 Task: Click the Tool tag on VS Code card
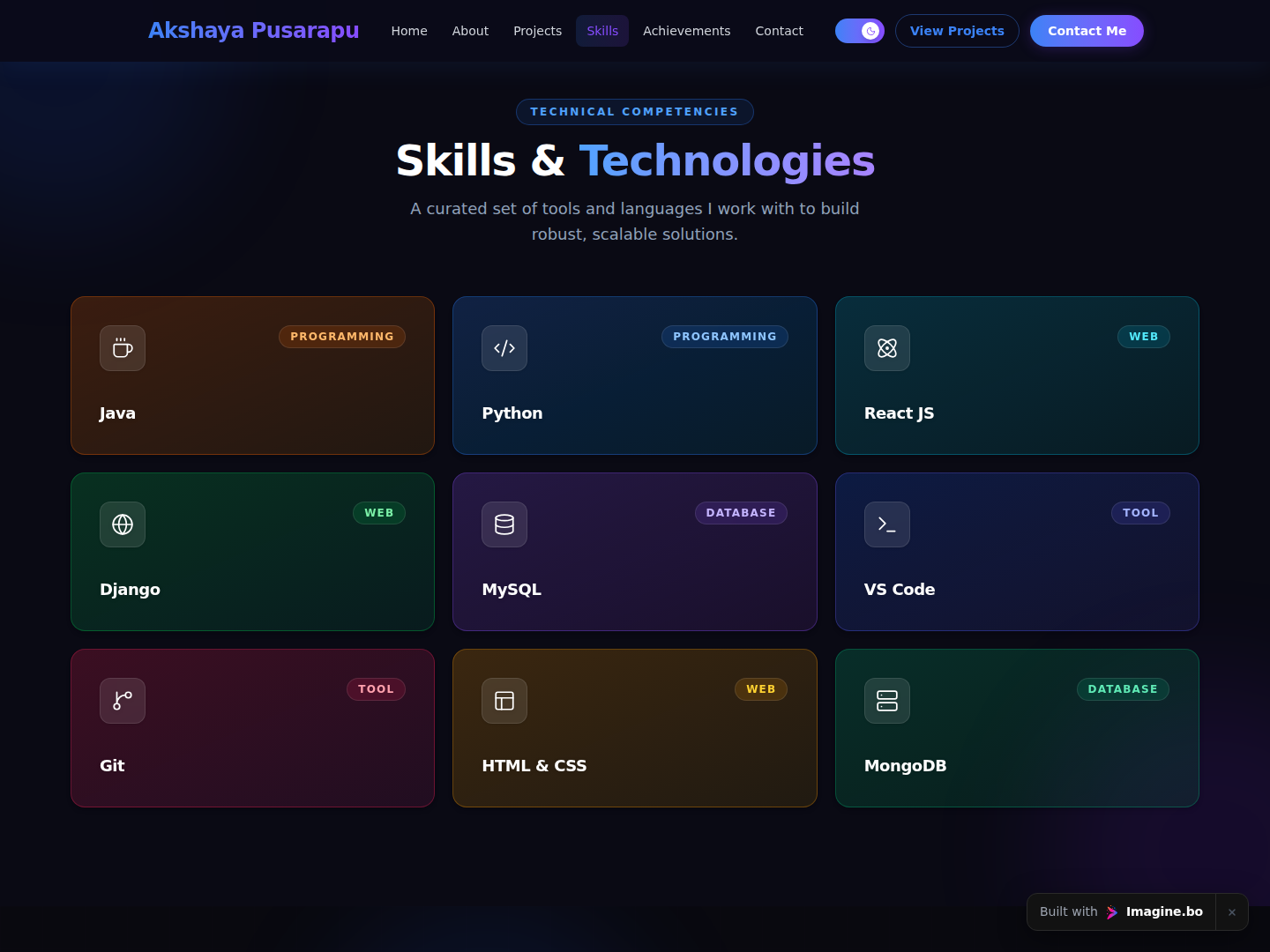tap(1140, 513)
